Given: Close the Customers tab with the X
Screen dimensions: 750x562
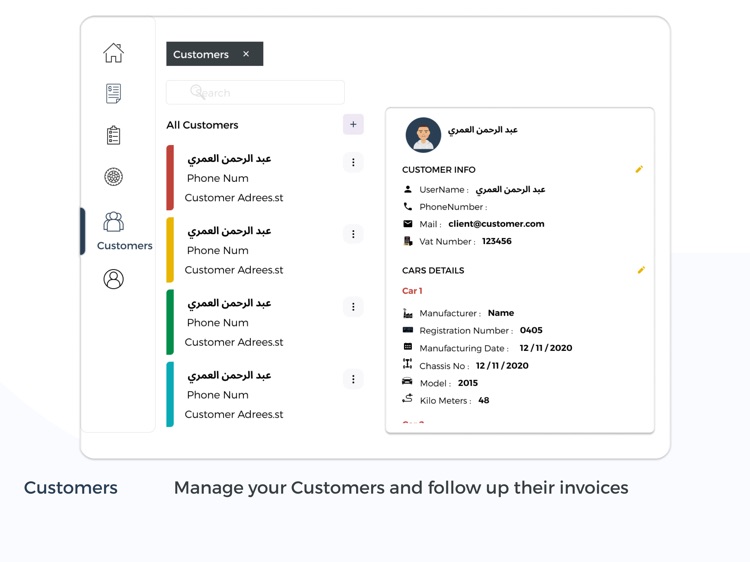Looking at the screenshot, I should pos(246,54).
